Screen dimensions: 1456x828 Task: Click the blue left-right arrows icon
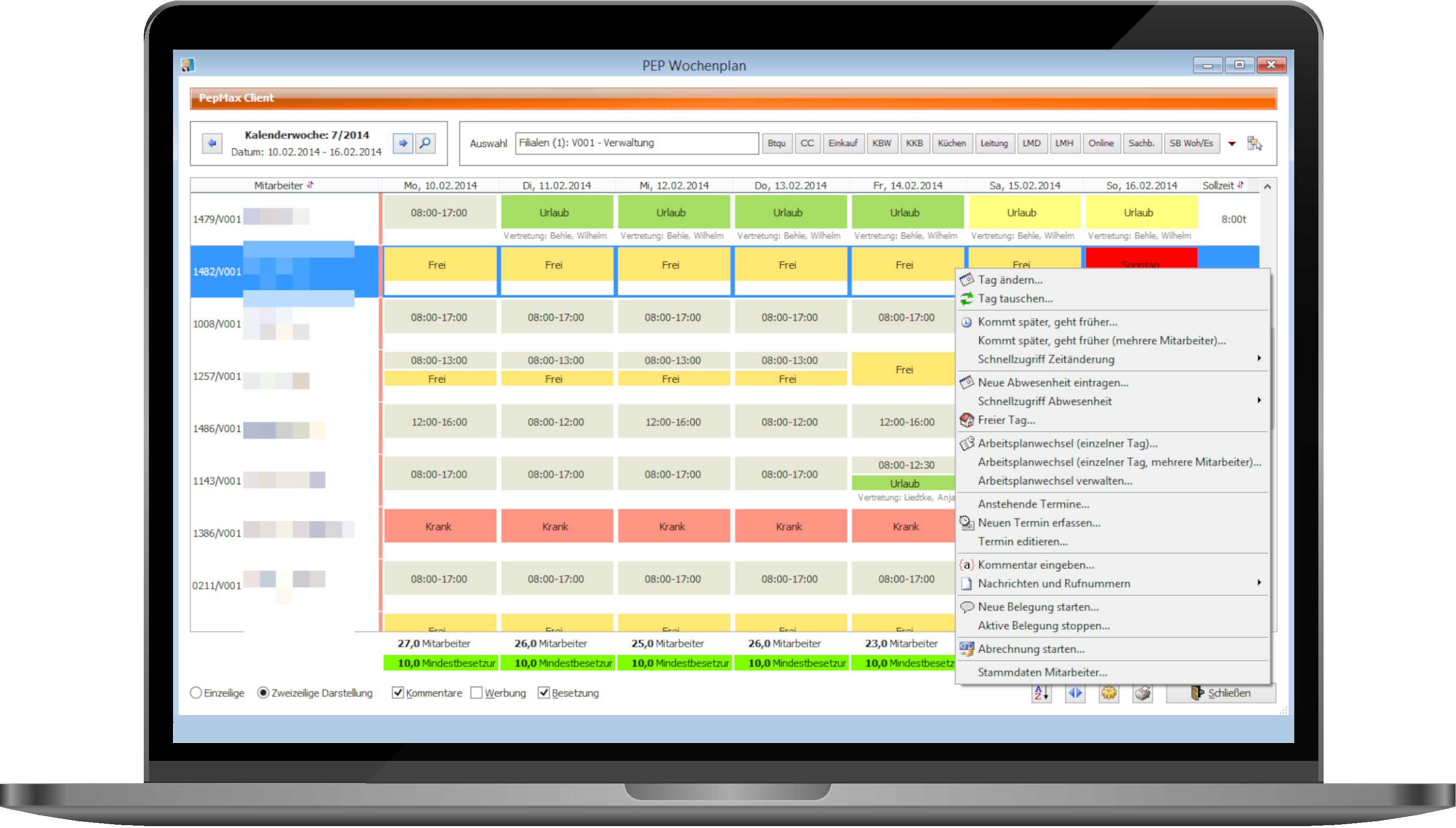1075,693
